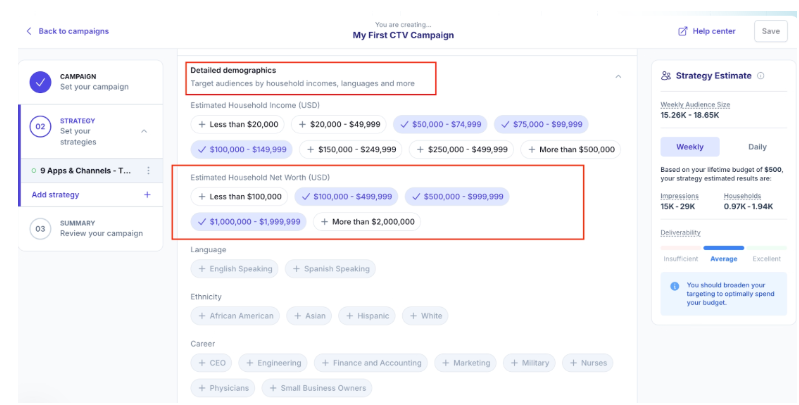
Task: Click the My First CTV Campaign title
Action: [x=403, y=35]
